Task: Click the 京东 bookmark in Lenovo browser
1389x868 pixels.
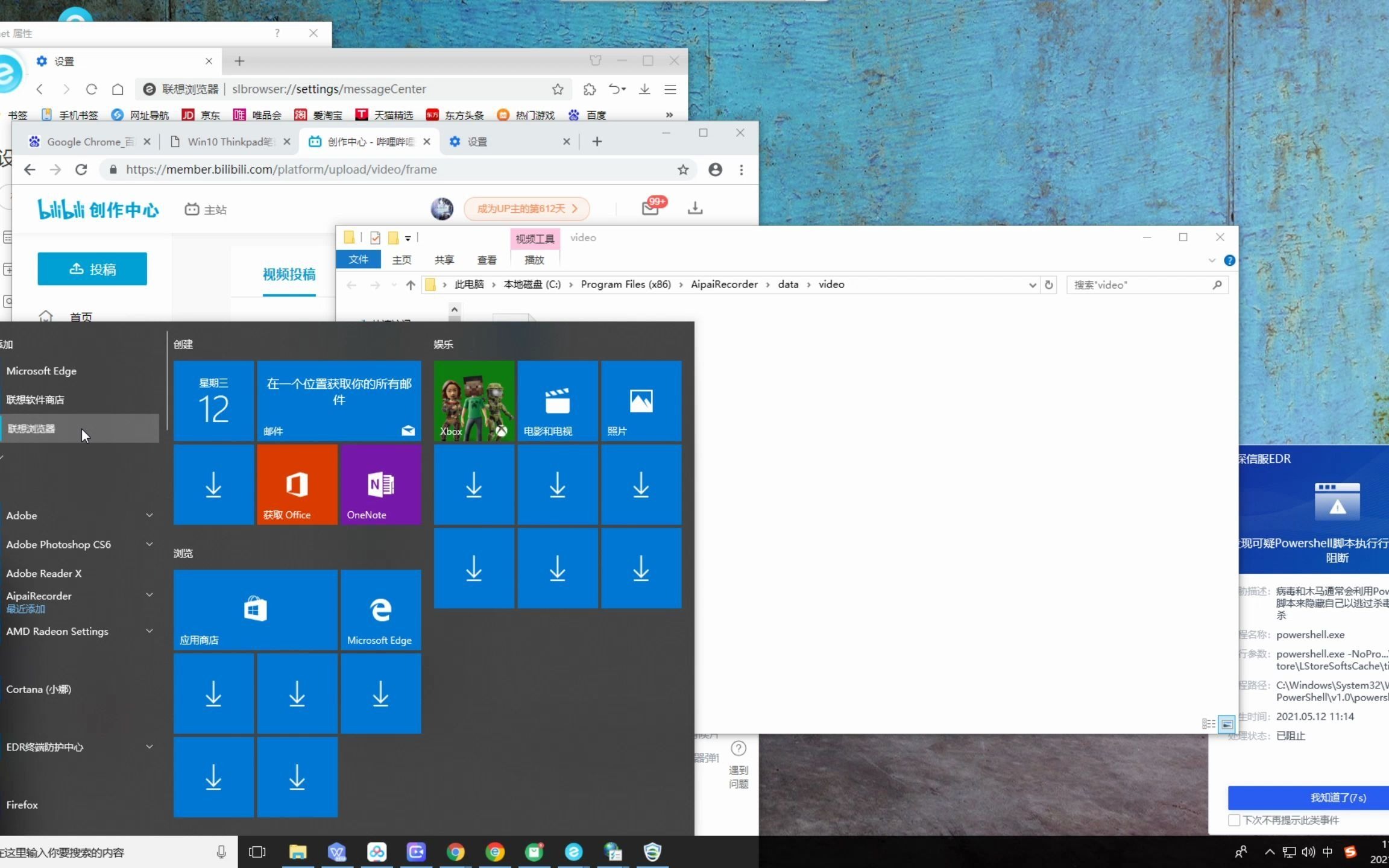Action: 201,115
